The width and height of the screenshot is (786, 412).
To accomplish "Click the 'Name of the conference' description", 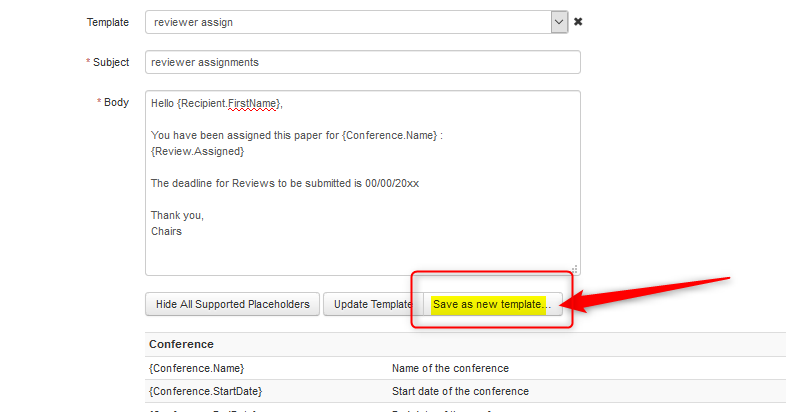I will tap(450, 368).
